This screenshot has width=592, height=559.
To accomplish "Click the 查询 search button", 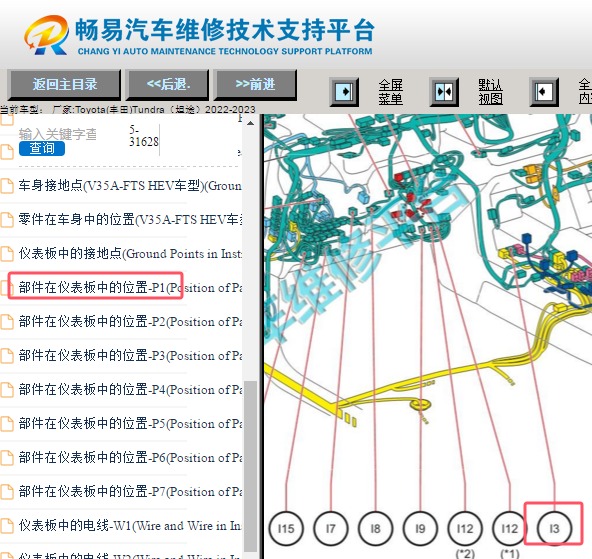I will (42, 148).
